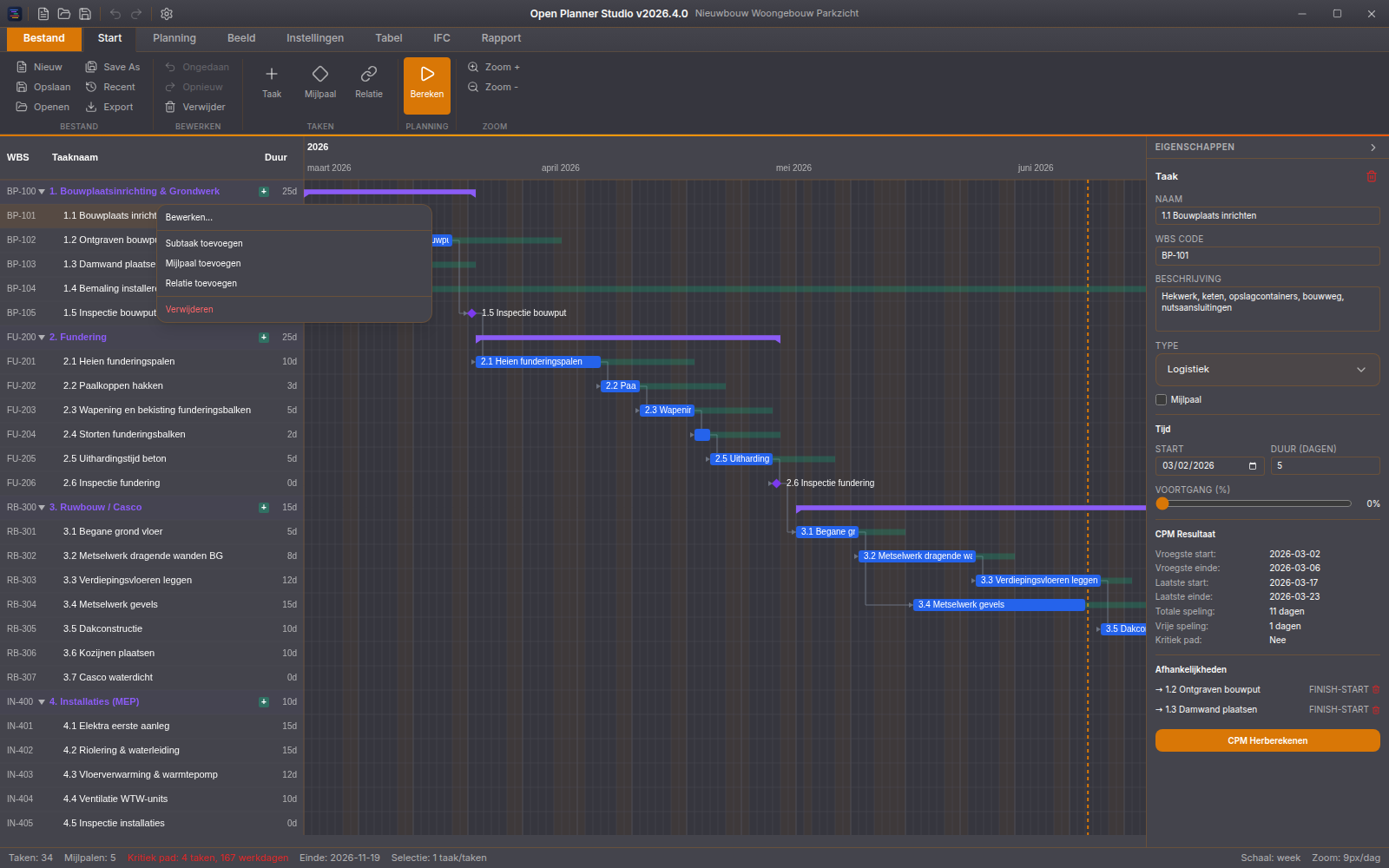
Task: Run Bereken planning calculation
Action: pos(427,85)
